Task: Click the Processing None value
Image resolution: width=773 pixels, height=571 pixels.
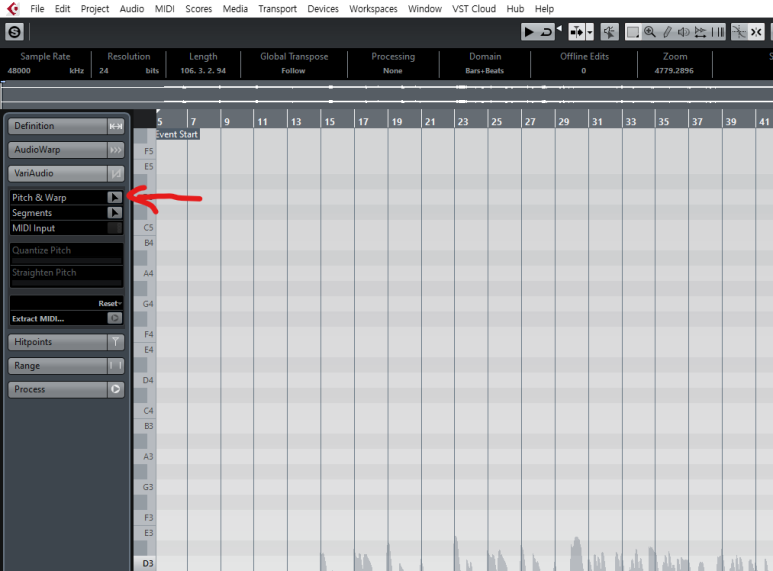Action: point(393,71)
